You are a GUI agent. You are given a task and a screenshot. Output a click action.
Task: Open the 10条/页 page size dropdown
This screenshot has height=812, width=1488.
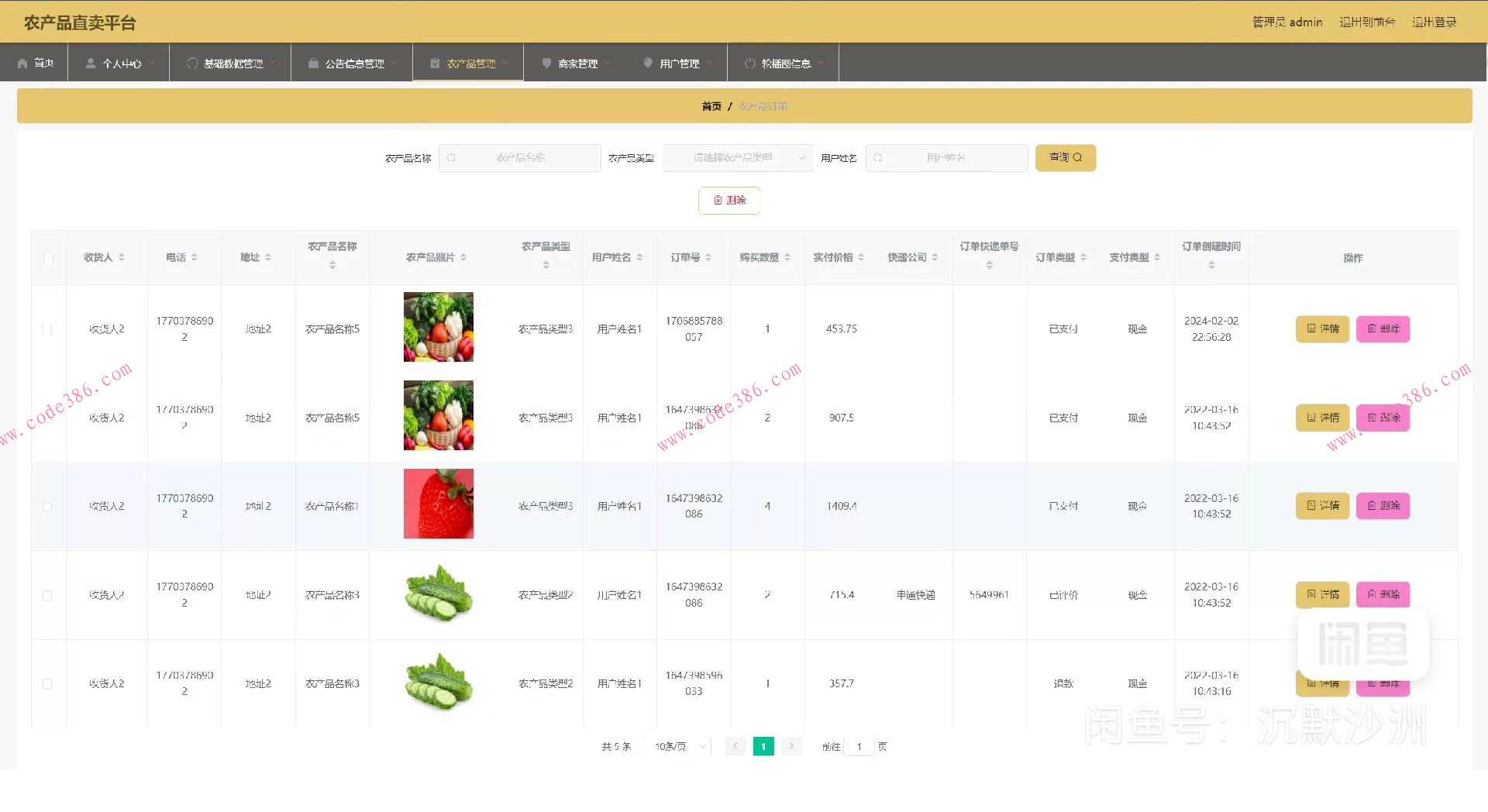(x=677, y=746)
